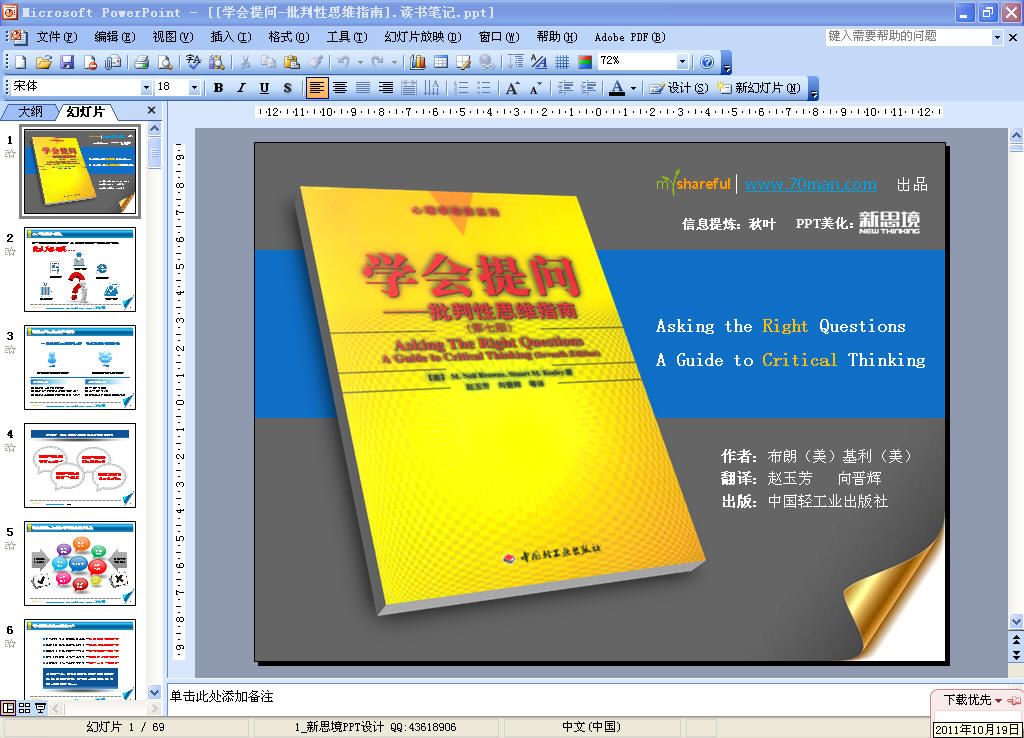The image size is (1024, 738).
Task: Go to next slide double-arrow button
Action: point(1016,654)
